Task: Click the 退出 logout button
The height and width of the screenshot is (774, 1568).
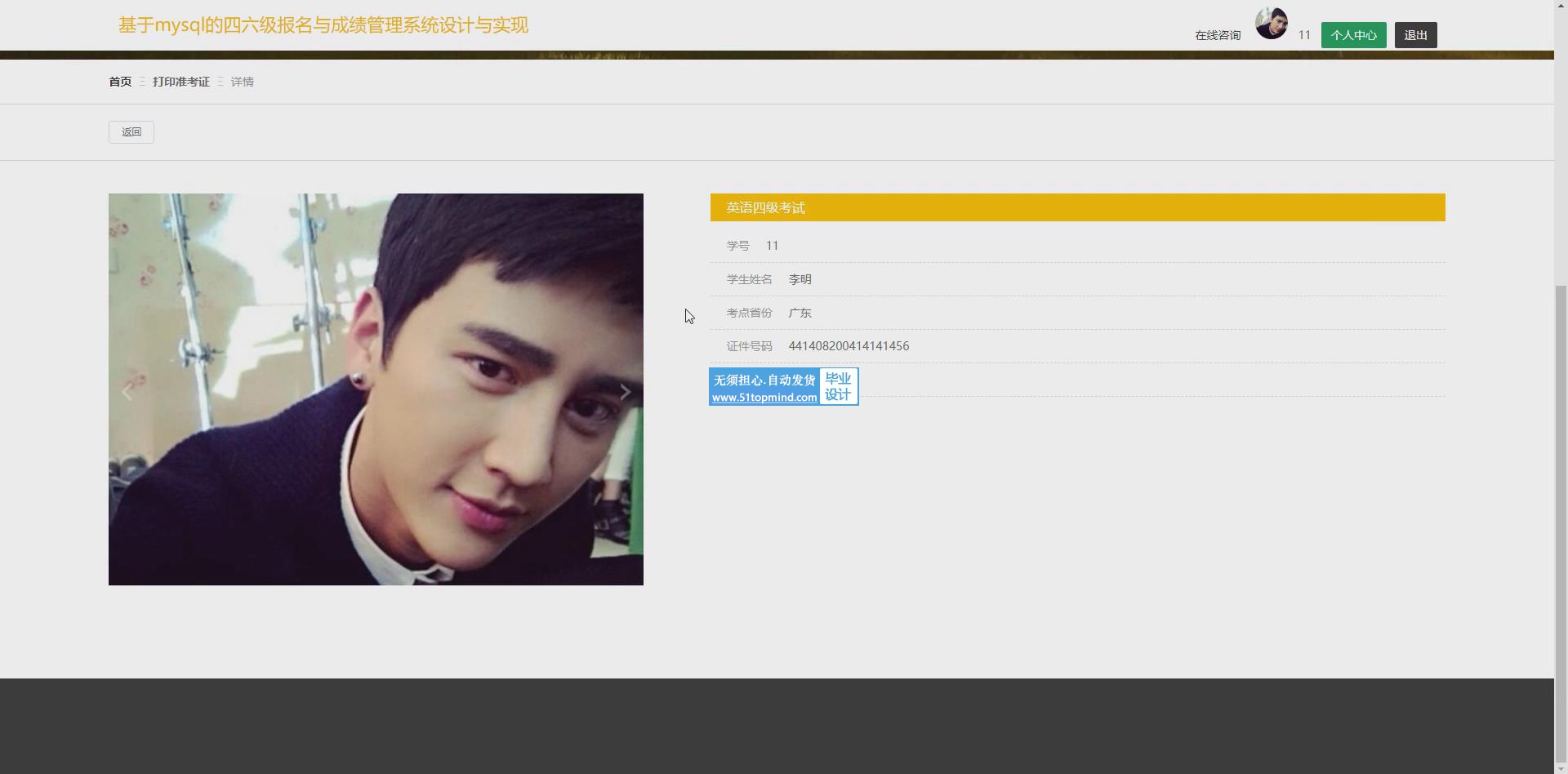Action: [x=1415, y=35]
